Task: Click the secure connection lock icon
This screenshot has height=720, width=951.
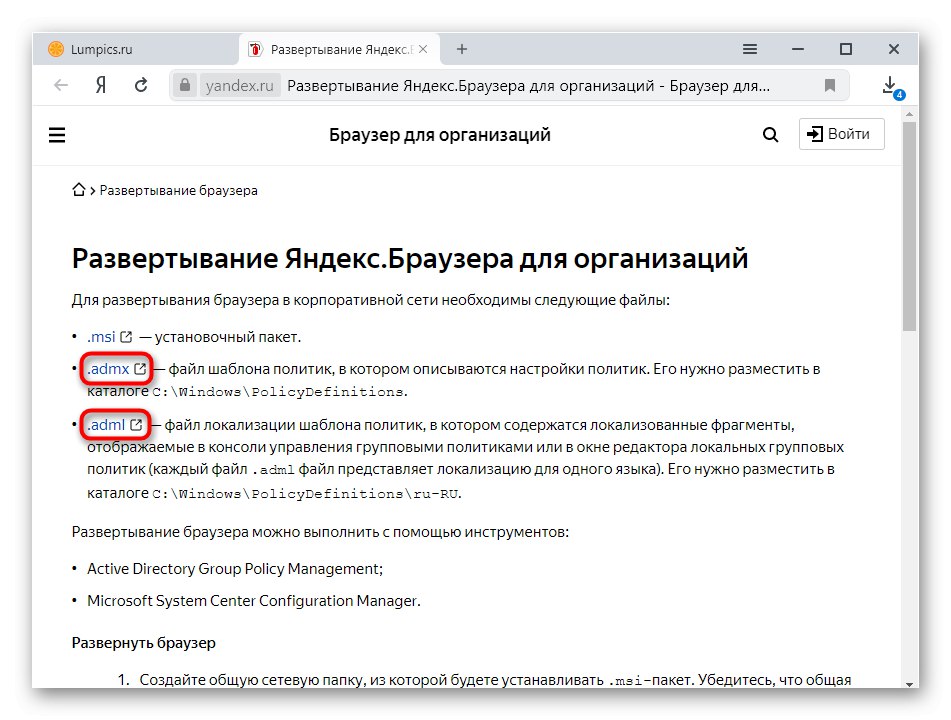Action: pos(184,85)
